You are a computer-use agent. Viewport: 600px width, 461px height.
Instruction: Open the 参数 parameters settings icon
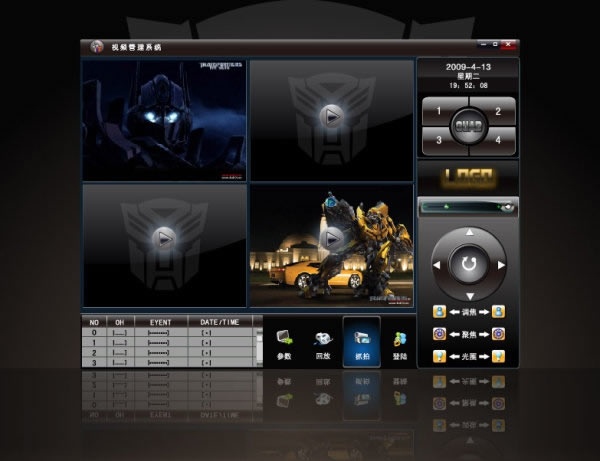click(x=284, y=344)
